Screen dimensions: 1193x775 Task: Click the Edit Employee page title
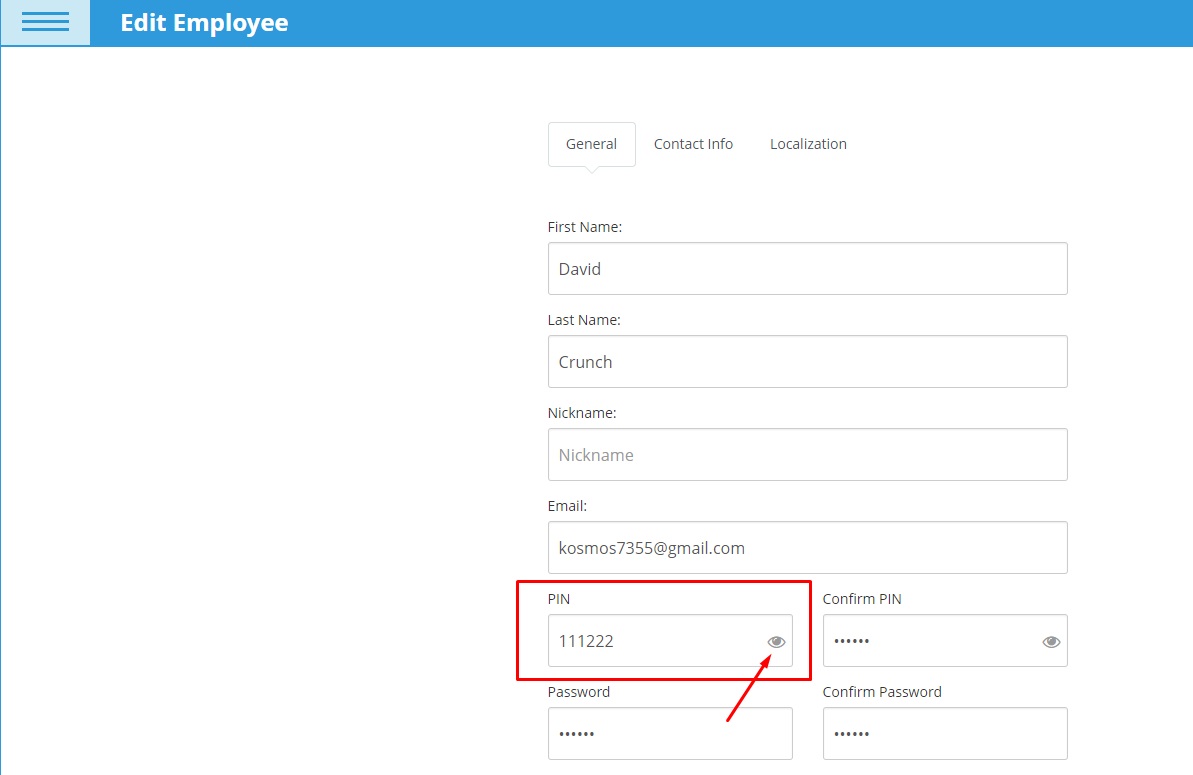204,23
